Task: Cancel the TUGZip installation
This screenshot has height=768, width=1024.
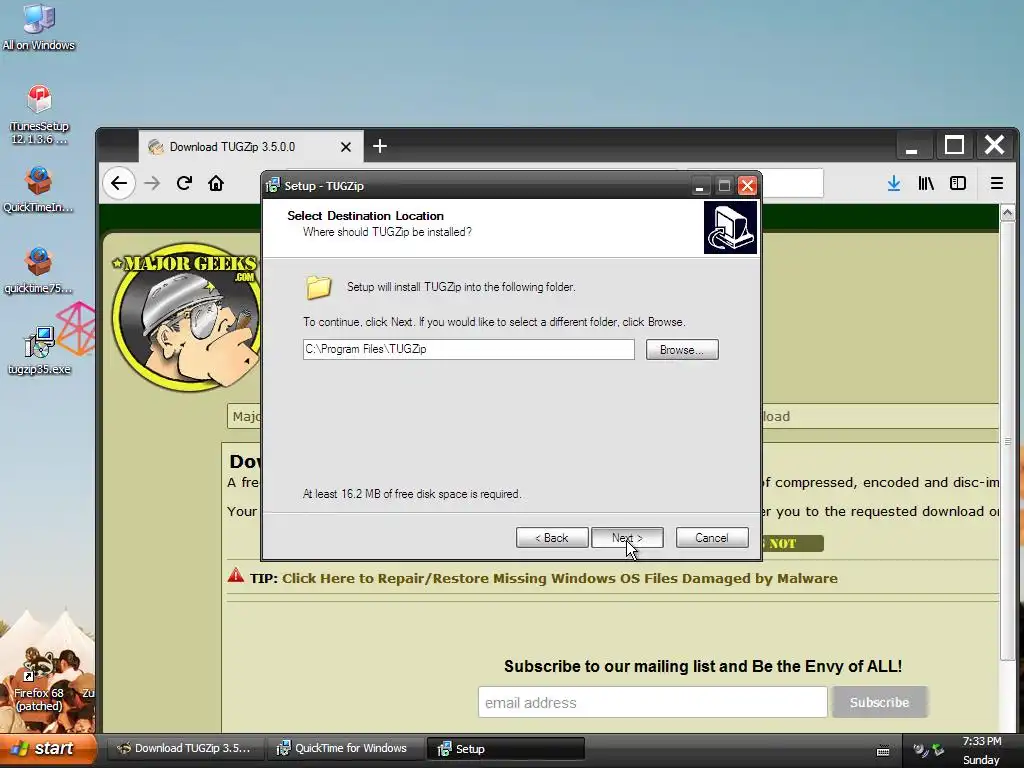Action: [712, 537]
